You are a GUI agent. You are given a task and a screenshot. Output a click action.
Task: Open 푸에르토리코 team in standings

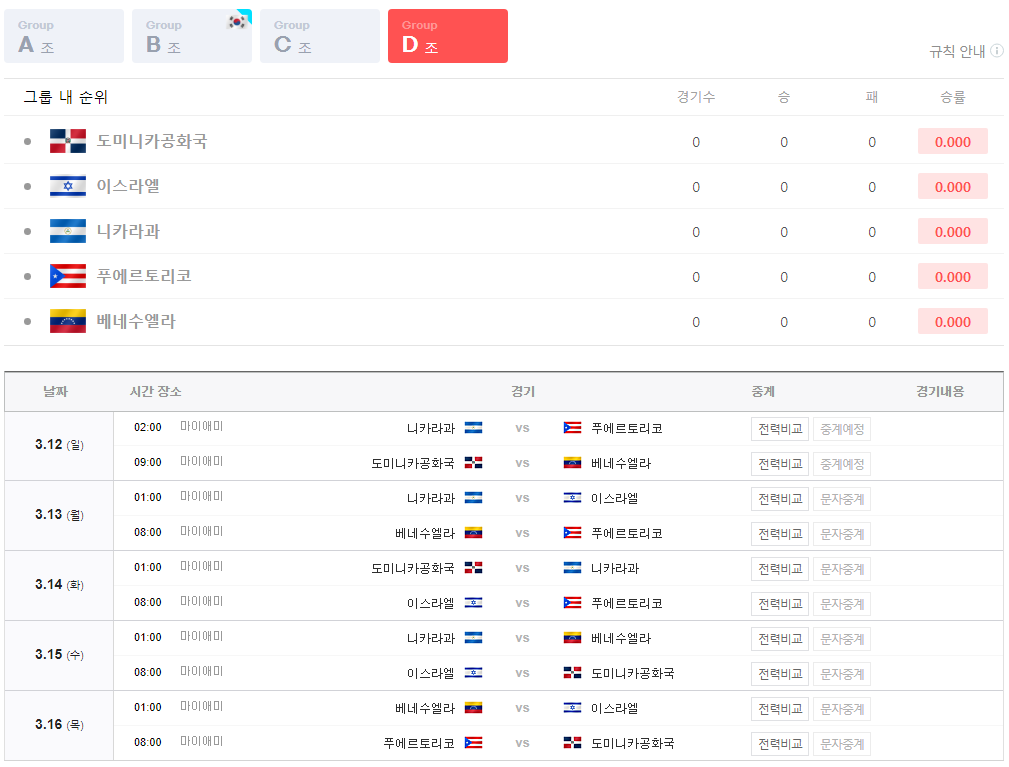[x=144, y=276]
